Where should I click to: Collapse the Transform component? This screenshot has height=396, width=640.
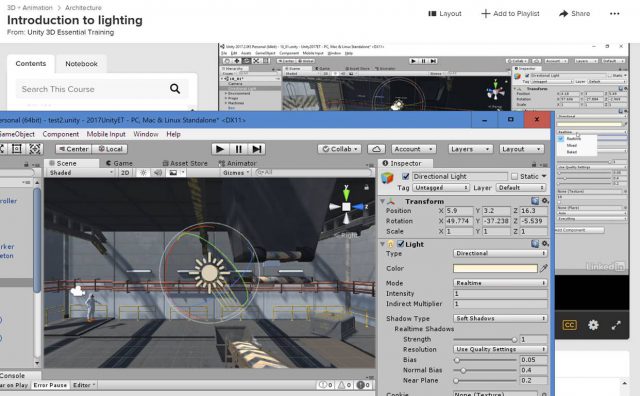382,201
